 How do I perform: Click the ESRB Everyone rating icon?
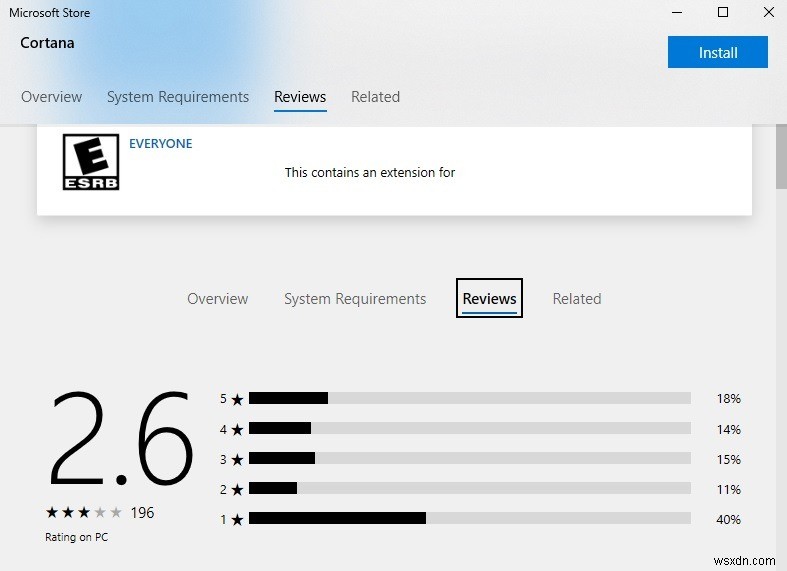(x=91, y=162)
